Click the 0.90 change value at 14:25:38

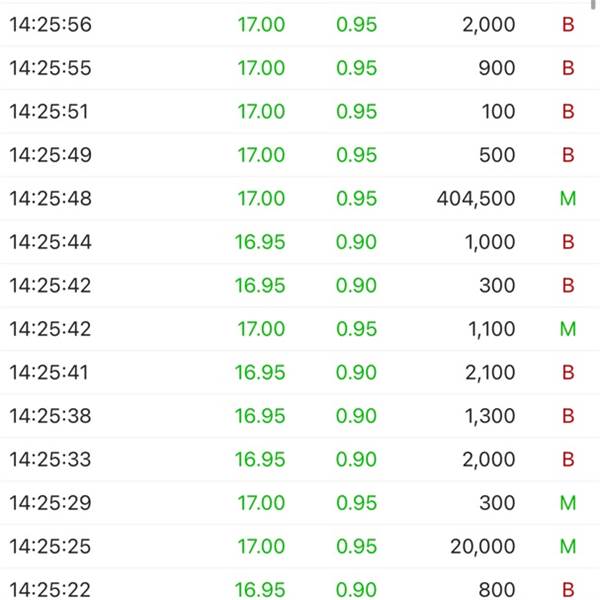(x=356, y=416)
